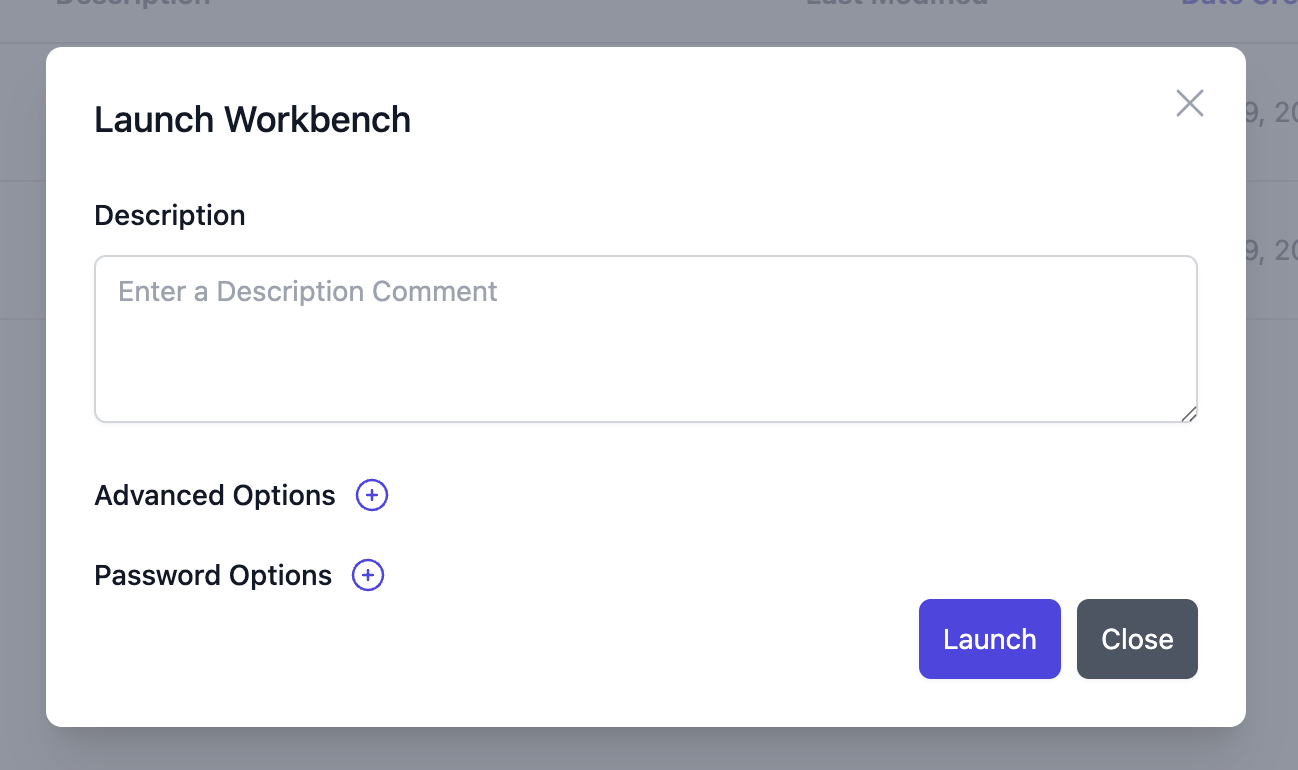Focus the Enter a Description Comment textbox
Screen dimensions: 1298x770
pyautogui.click(x=645, y=338)
